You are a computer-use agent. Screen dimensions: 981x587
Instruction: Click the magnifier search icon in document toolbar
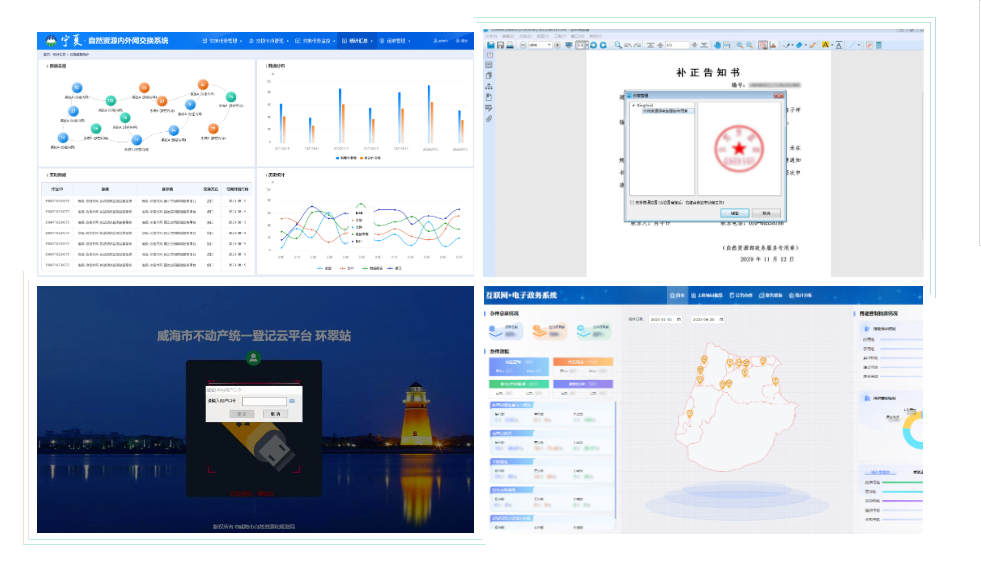pyautogui.click(x=619, y=45)
